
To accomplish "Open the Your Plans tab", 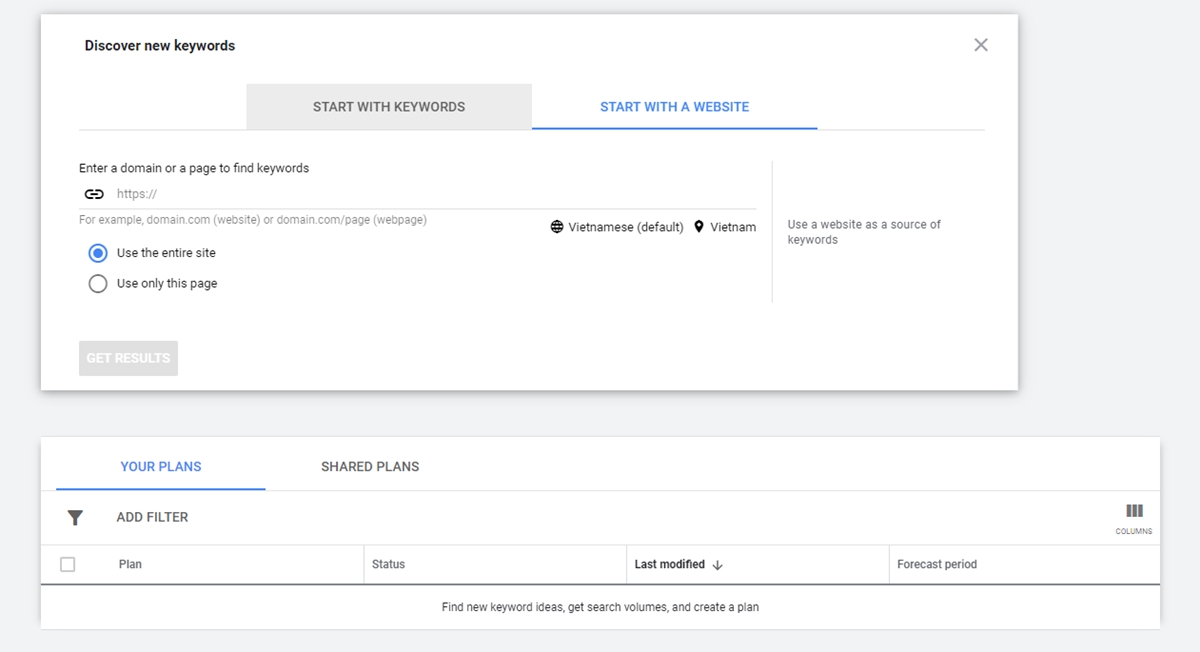I will pyautogui.click(x=161, y=467).
